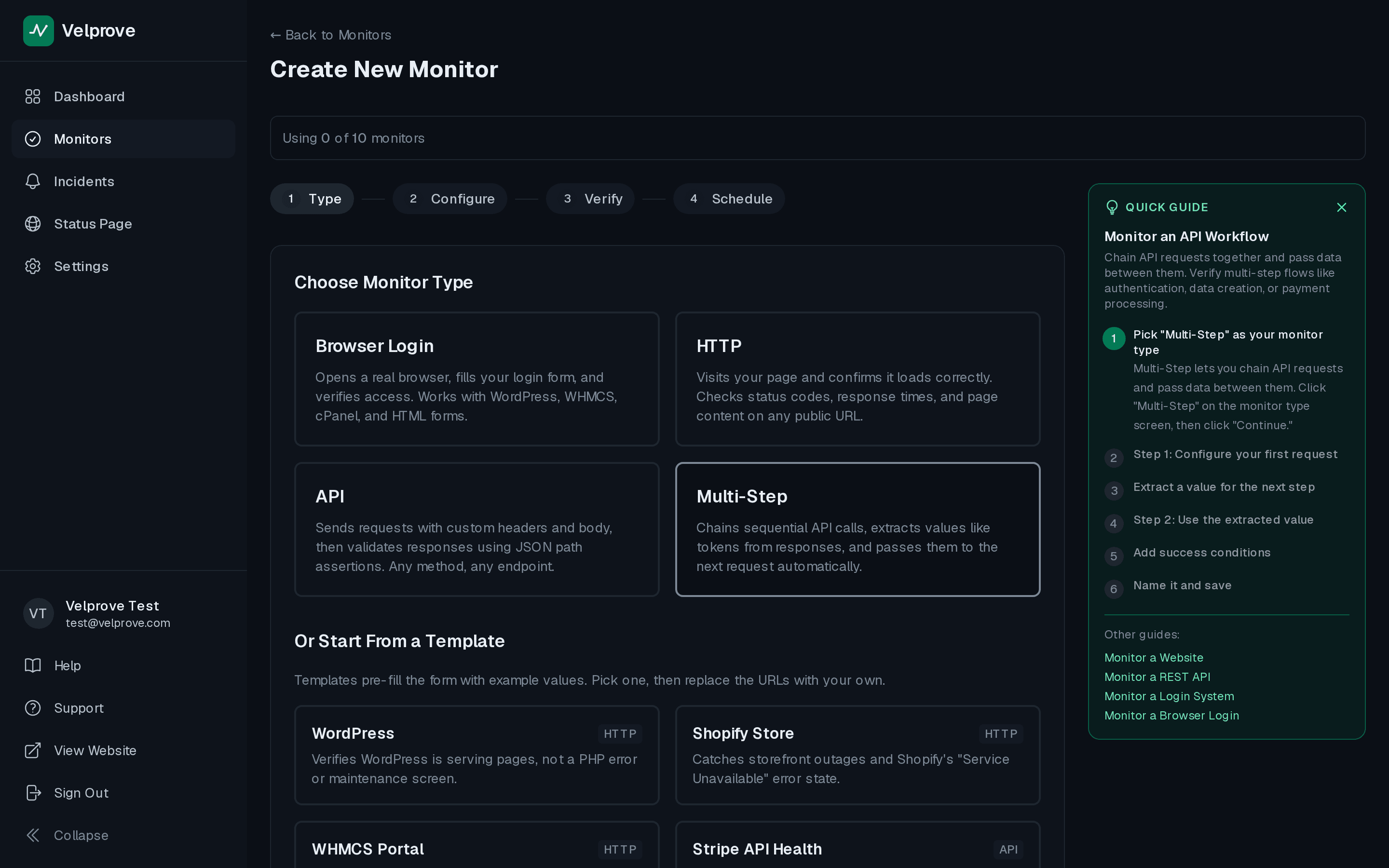Select the Type step tab
The width and height of the screenshot is (1389, 868).
click(312, 199)
